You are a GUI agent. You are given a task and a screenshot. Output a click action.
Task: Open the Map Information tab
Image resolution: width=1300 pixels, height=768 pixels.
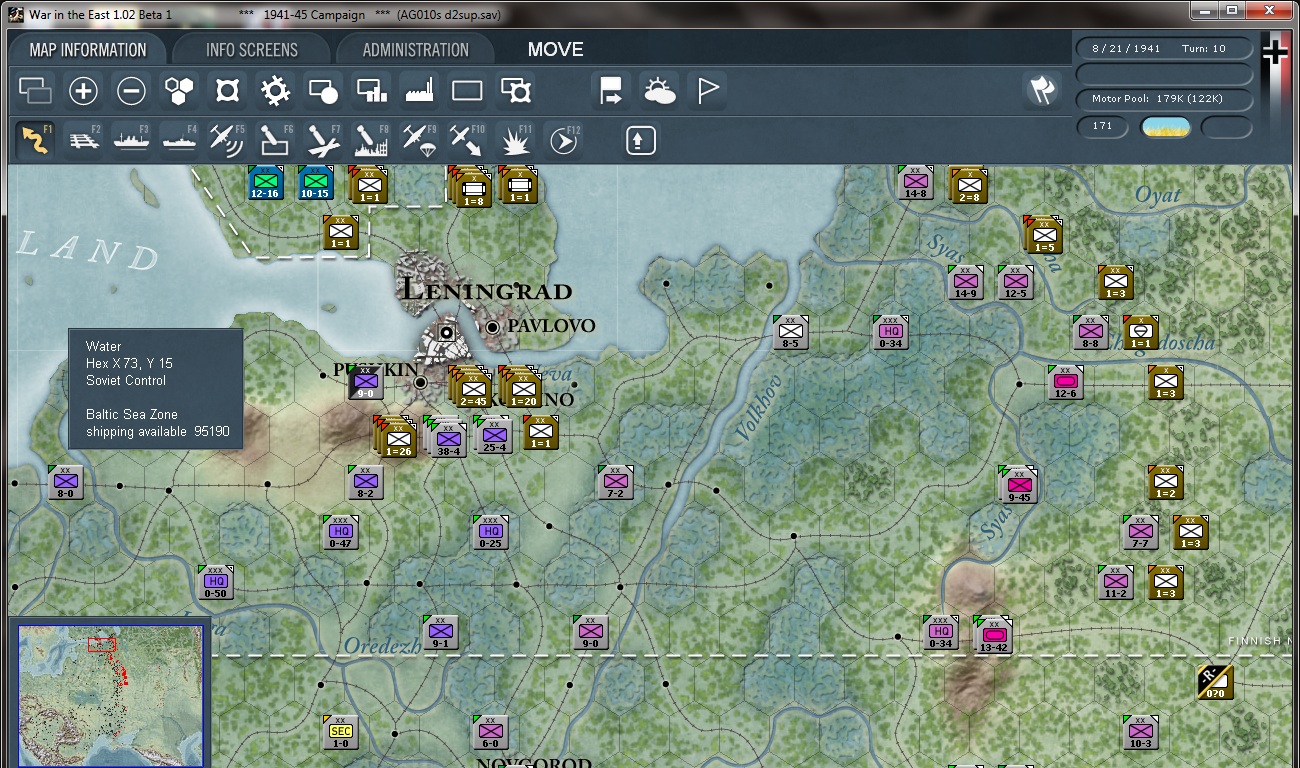coord(88,50)
